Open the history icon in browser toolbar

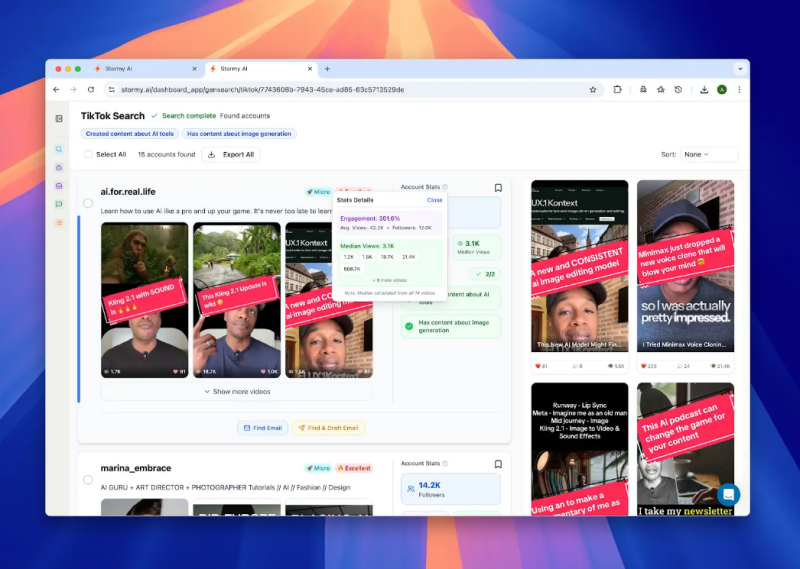pos(678,89)
